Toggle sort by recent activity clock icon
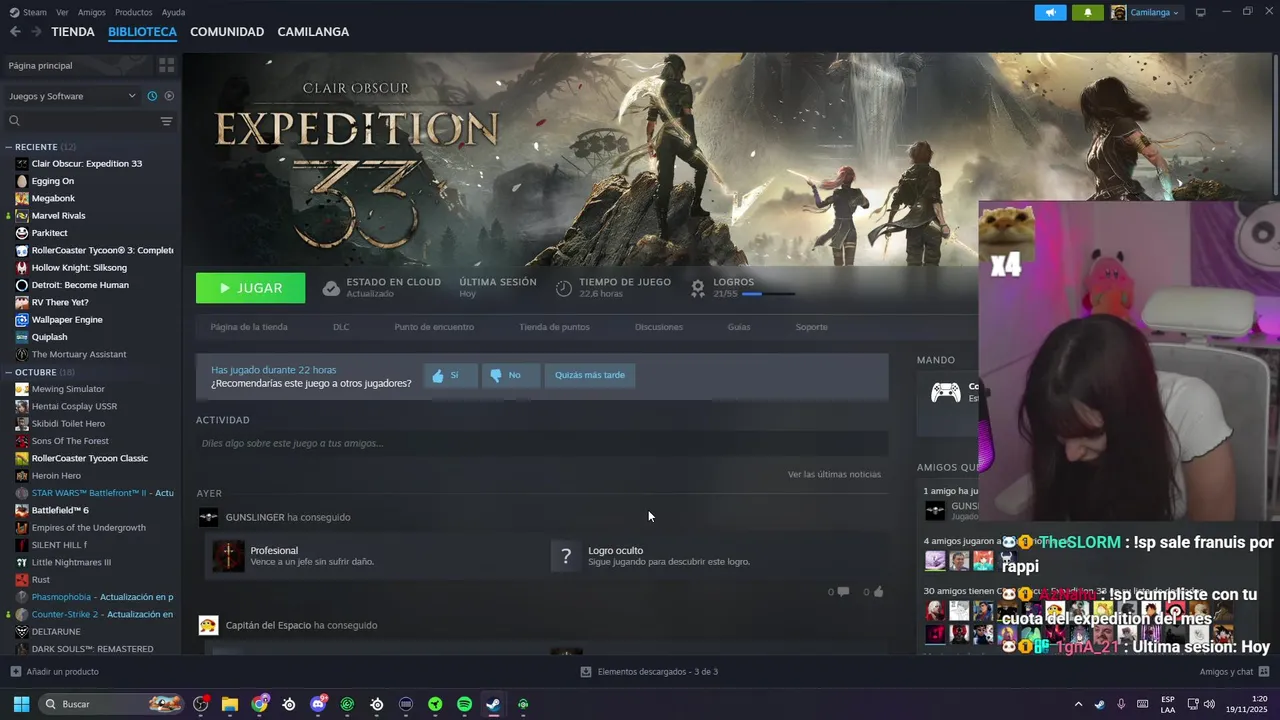The width and height of the screenshot is (1280, 720). tap(152, 96)
